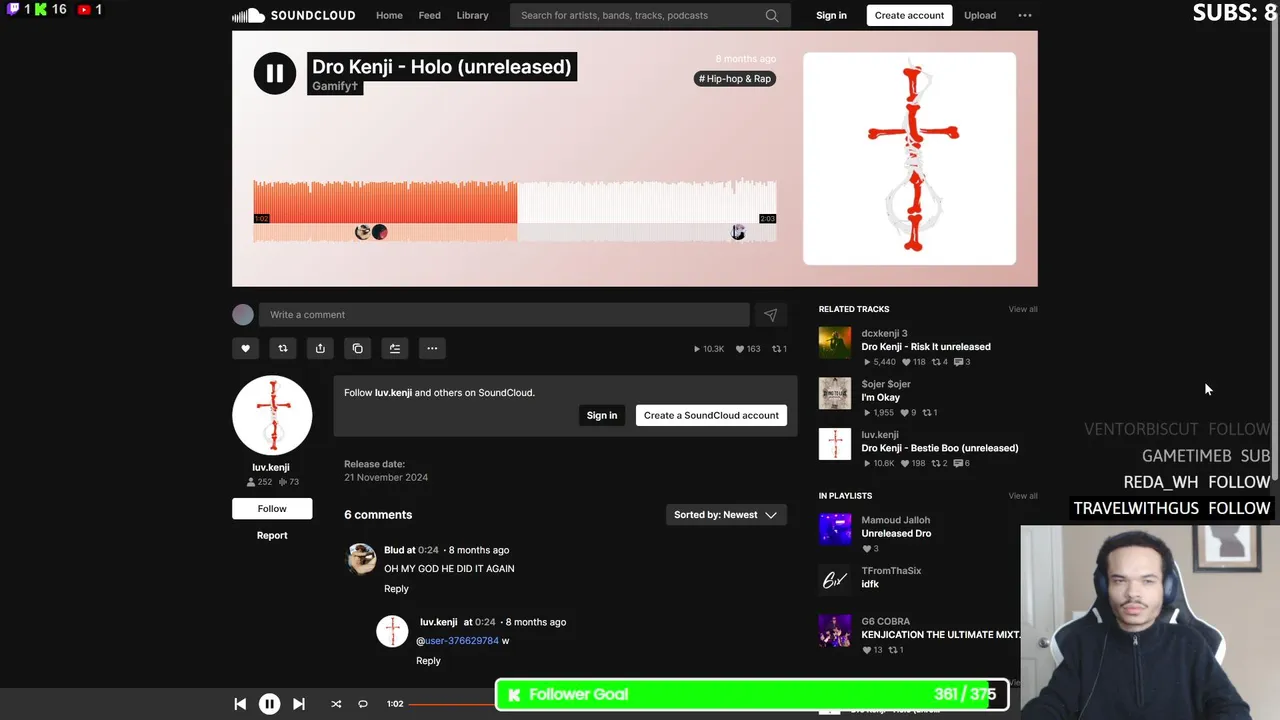Pause playback in bottom player bar
1280x720 pixels.
click(269, 704)
